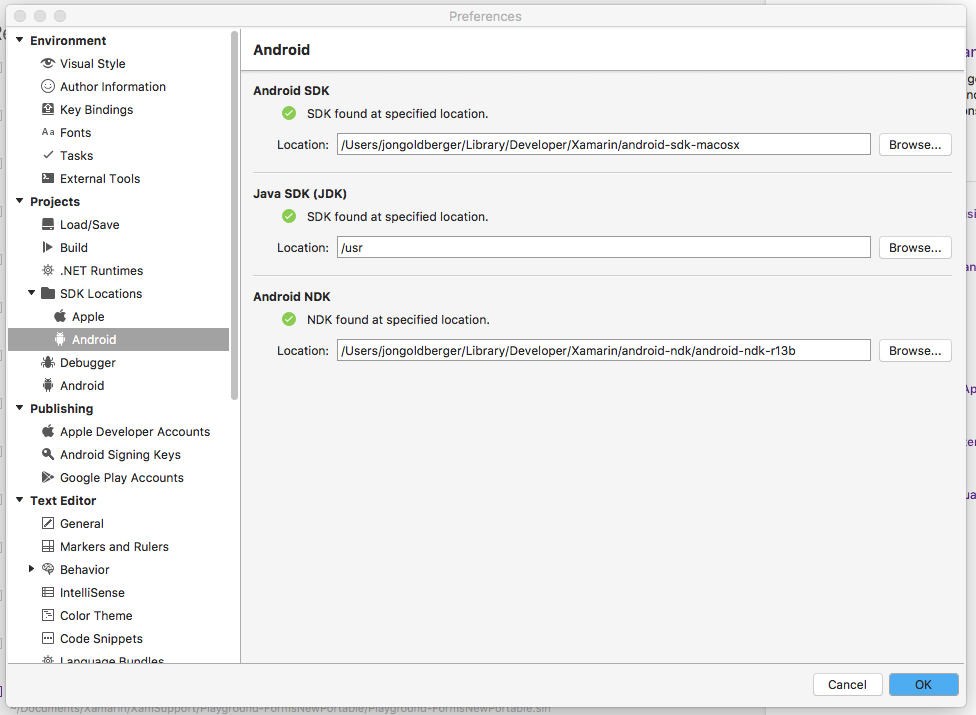Click the Android SDK location field
Image resolution: width=976 pixels, height=715 pixels.
(604, 144)
